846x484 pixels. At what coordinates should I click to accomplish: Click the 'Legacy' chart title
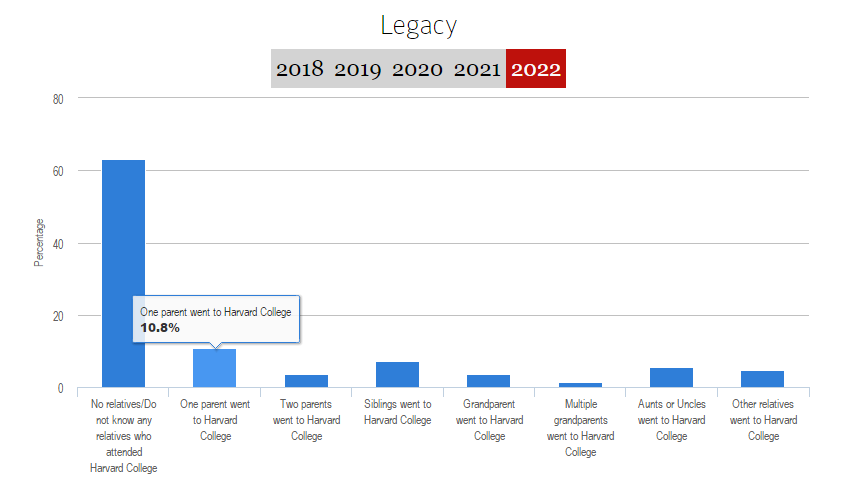[x=418, y=25]
